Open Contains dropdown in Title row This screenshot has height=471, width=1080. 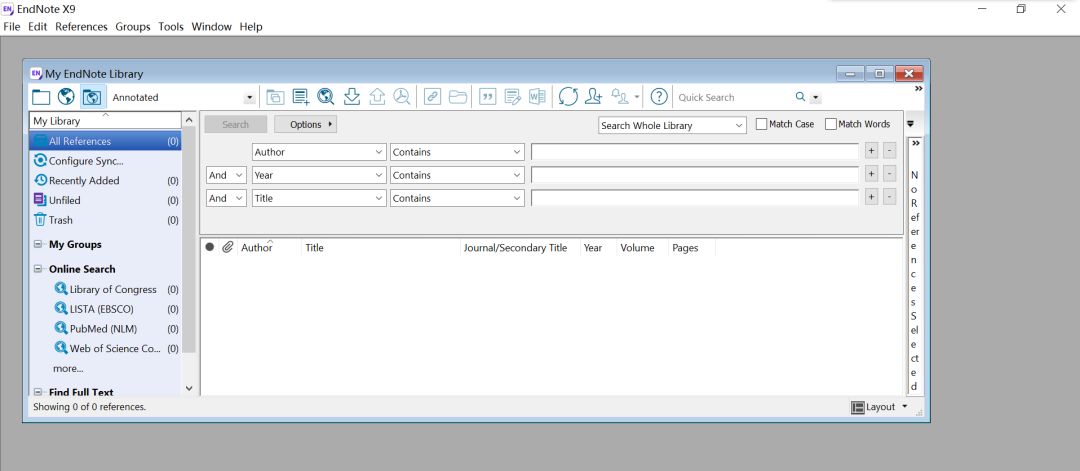[x=457, y=198]
